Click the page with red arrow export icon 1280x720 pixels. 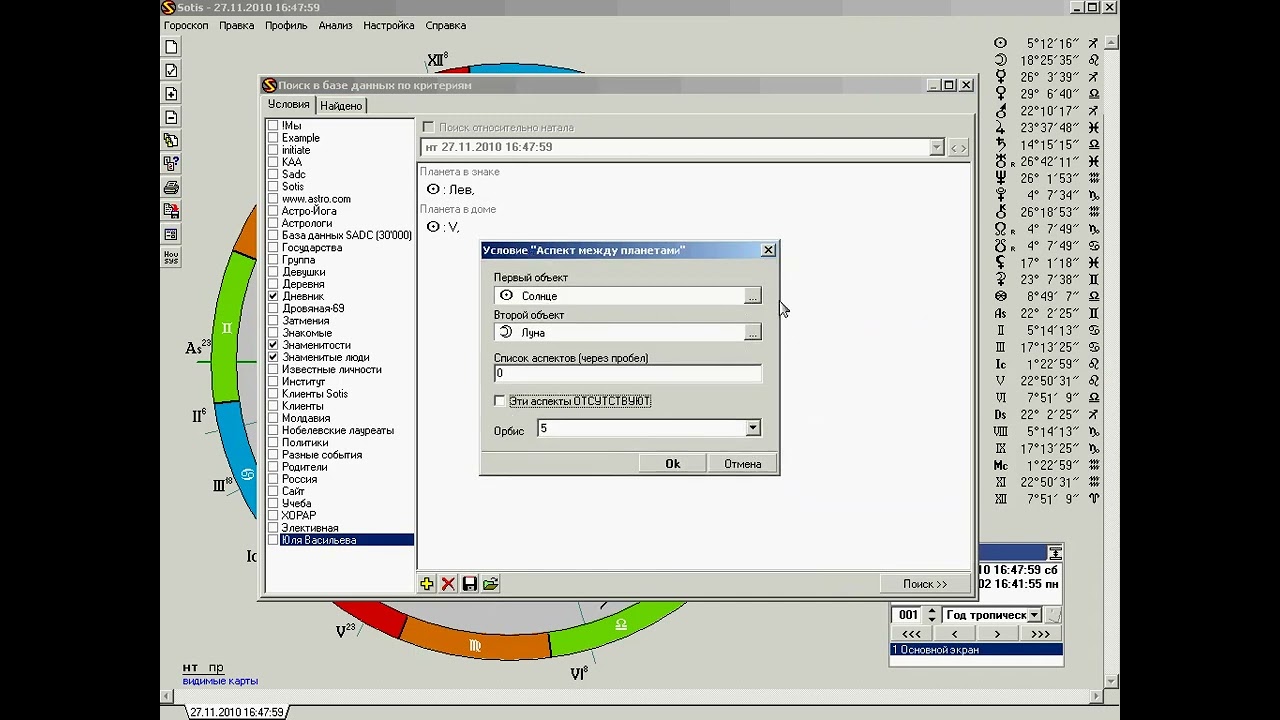pyautogui.click(x=171, y=211)
